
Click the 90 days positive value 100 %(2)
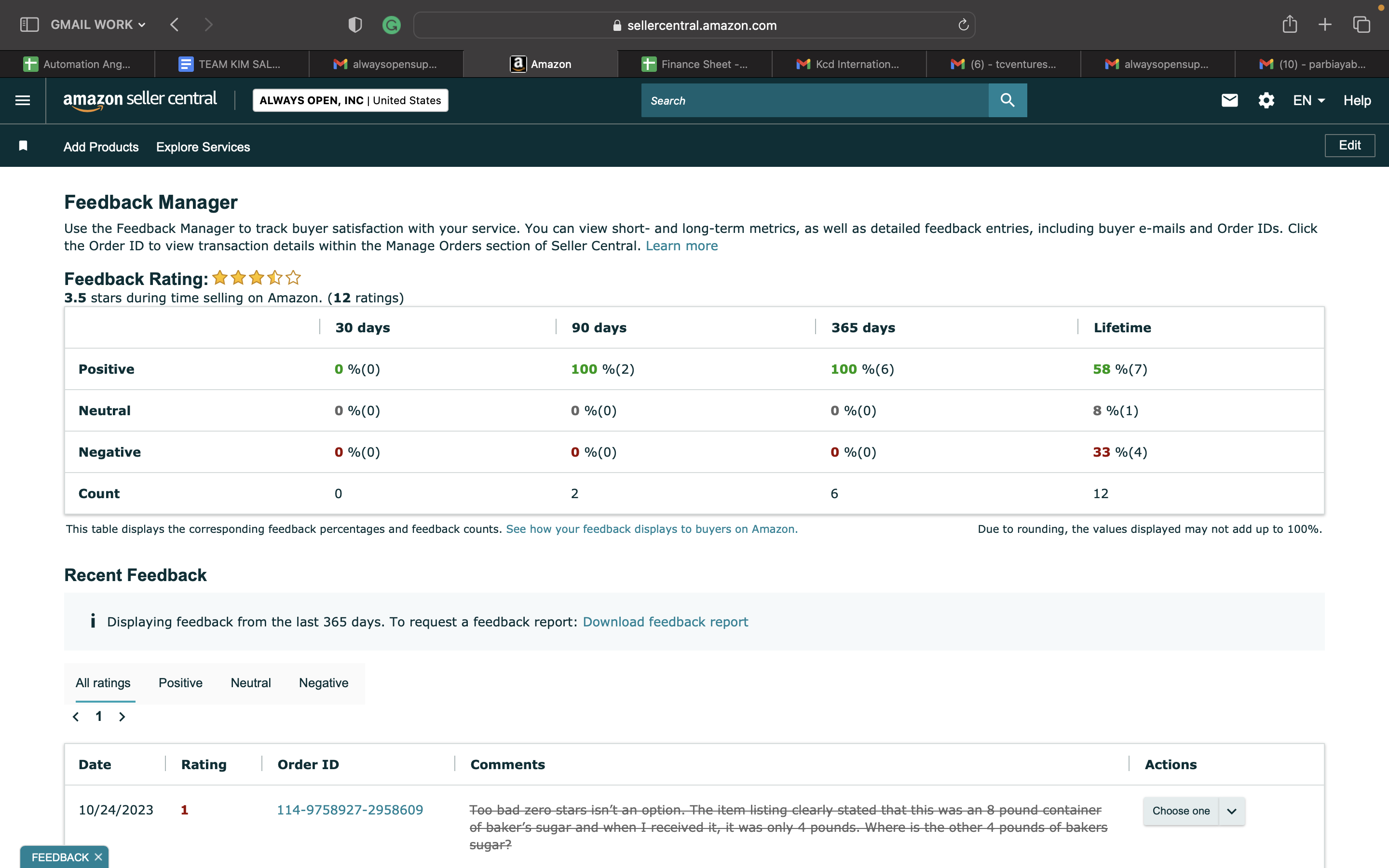[x=603, y=369]
